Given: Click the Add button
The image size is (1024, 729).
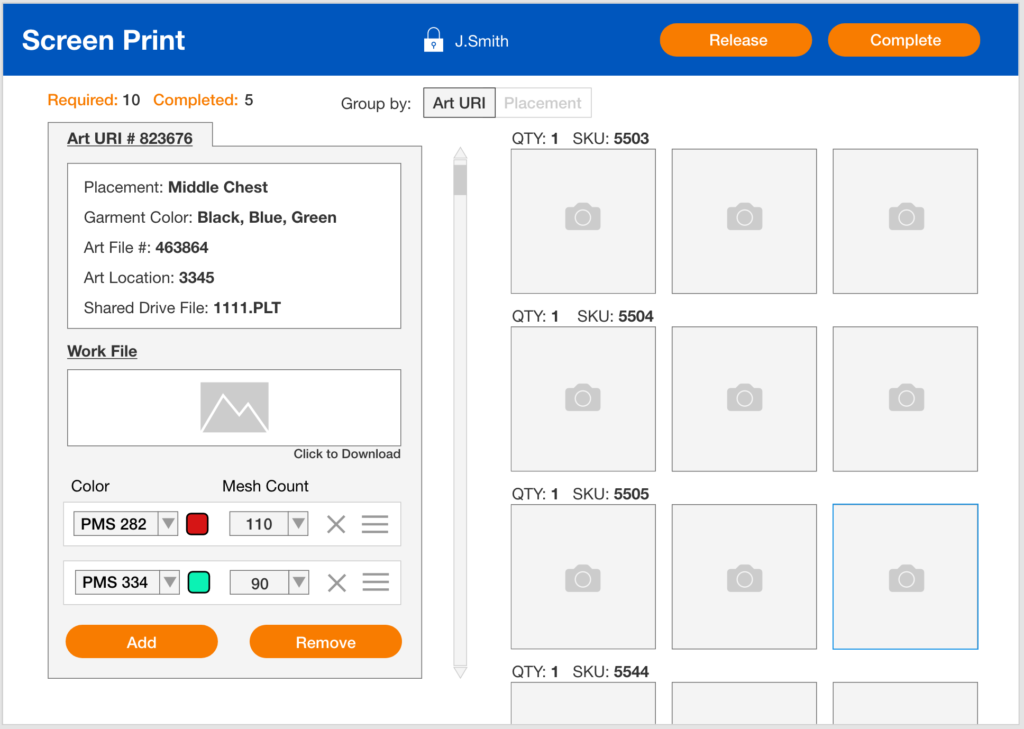Looking at the screenshot, I should click(141, 642).
